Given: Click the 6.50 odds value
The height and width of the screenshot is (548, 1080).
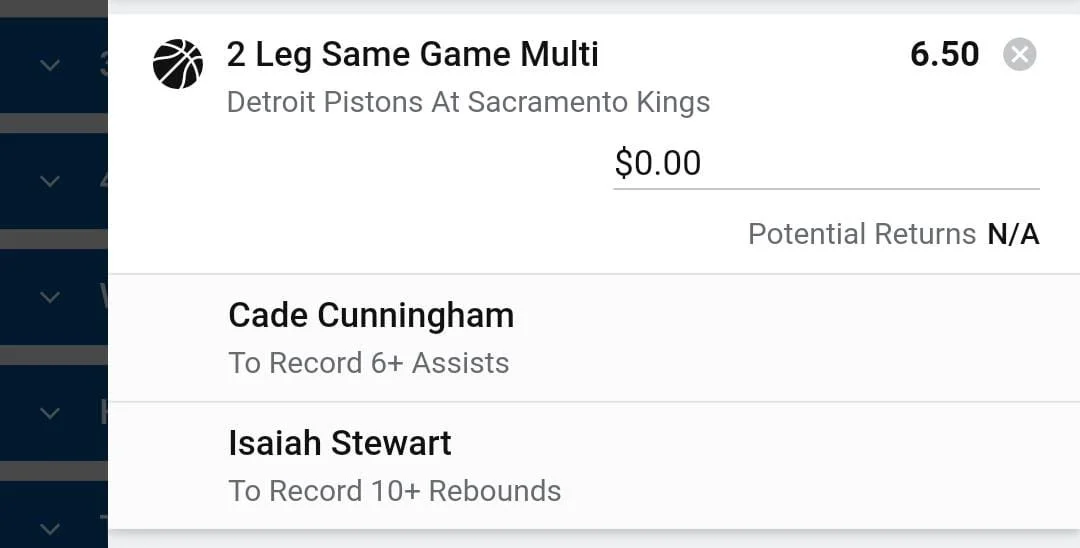Looking at the screenshot, I should point(944,54).
